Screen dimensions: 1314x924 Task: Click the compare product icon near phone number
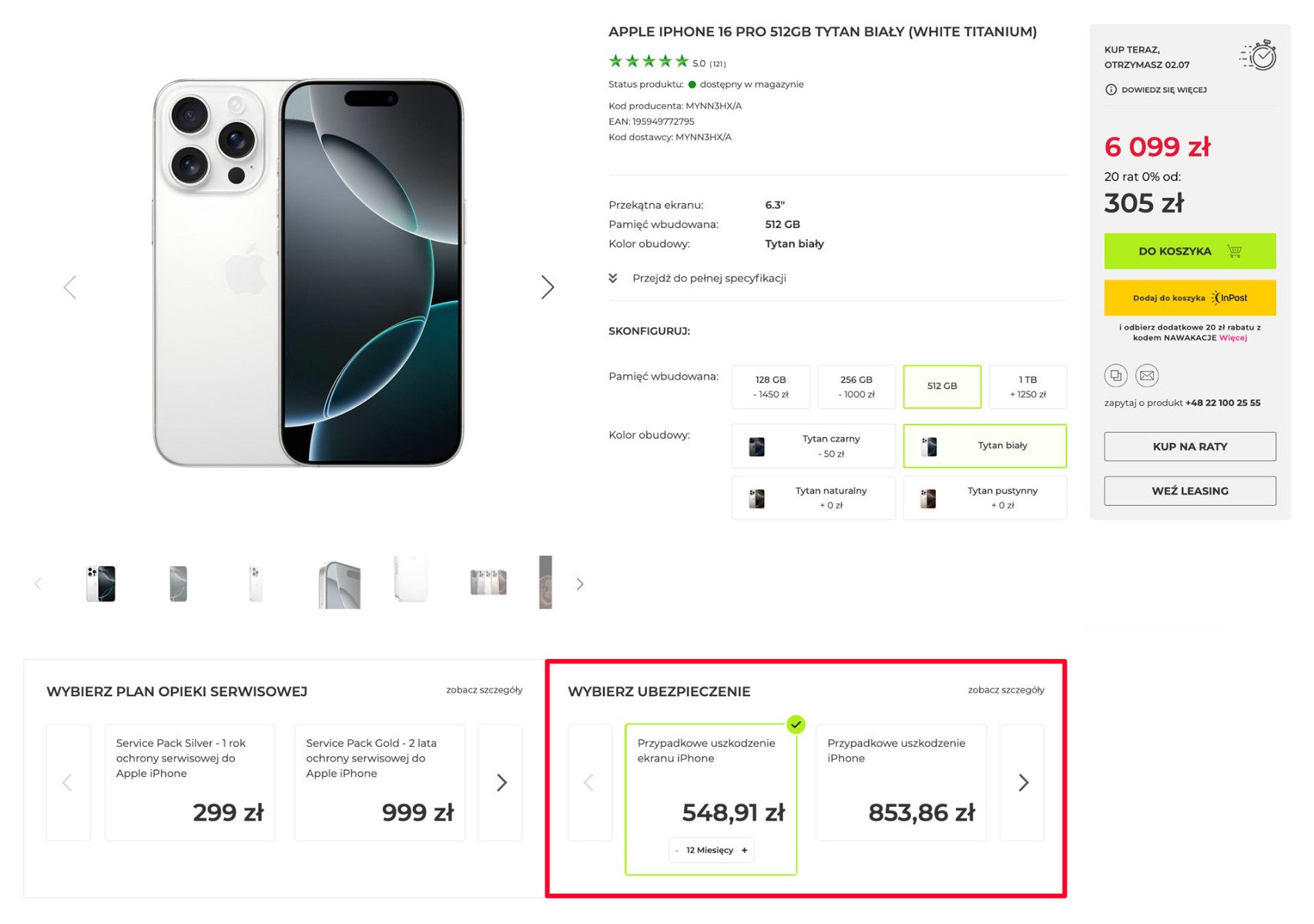pyautogui.click(x=1115, y=376)
